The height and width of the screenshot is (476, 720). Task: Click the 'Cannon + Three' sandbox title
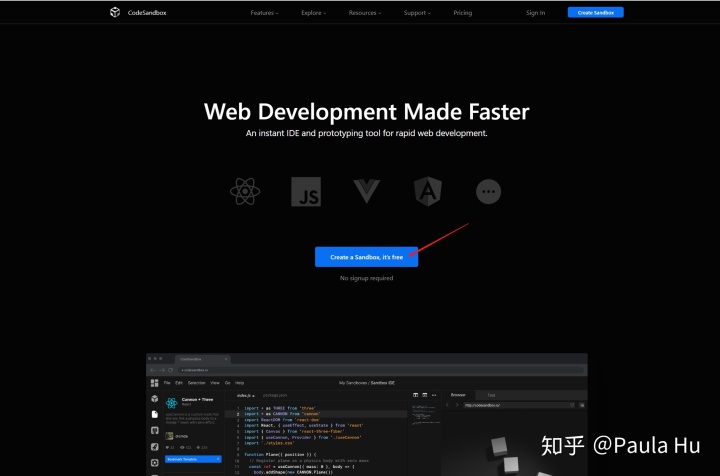pyautogui.click(x=197, y=399)
